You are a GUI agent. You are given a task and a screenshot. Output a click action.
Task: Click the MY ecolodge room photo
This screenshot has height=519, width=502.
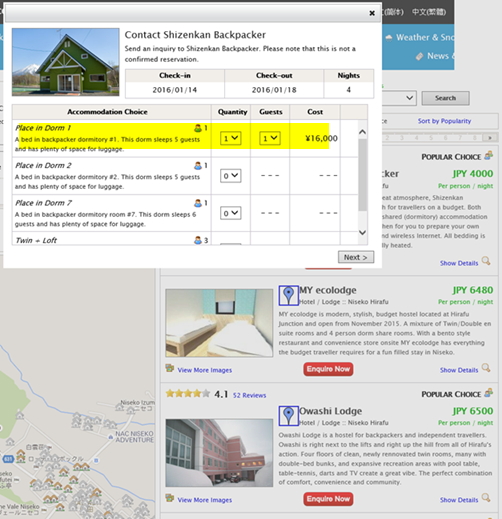pos(219,323)
